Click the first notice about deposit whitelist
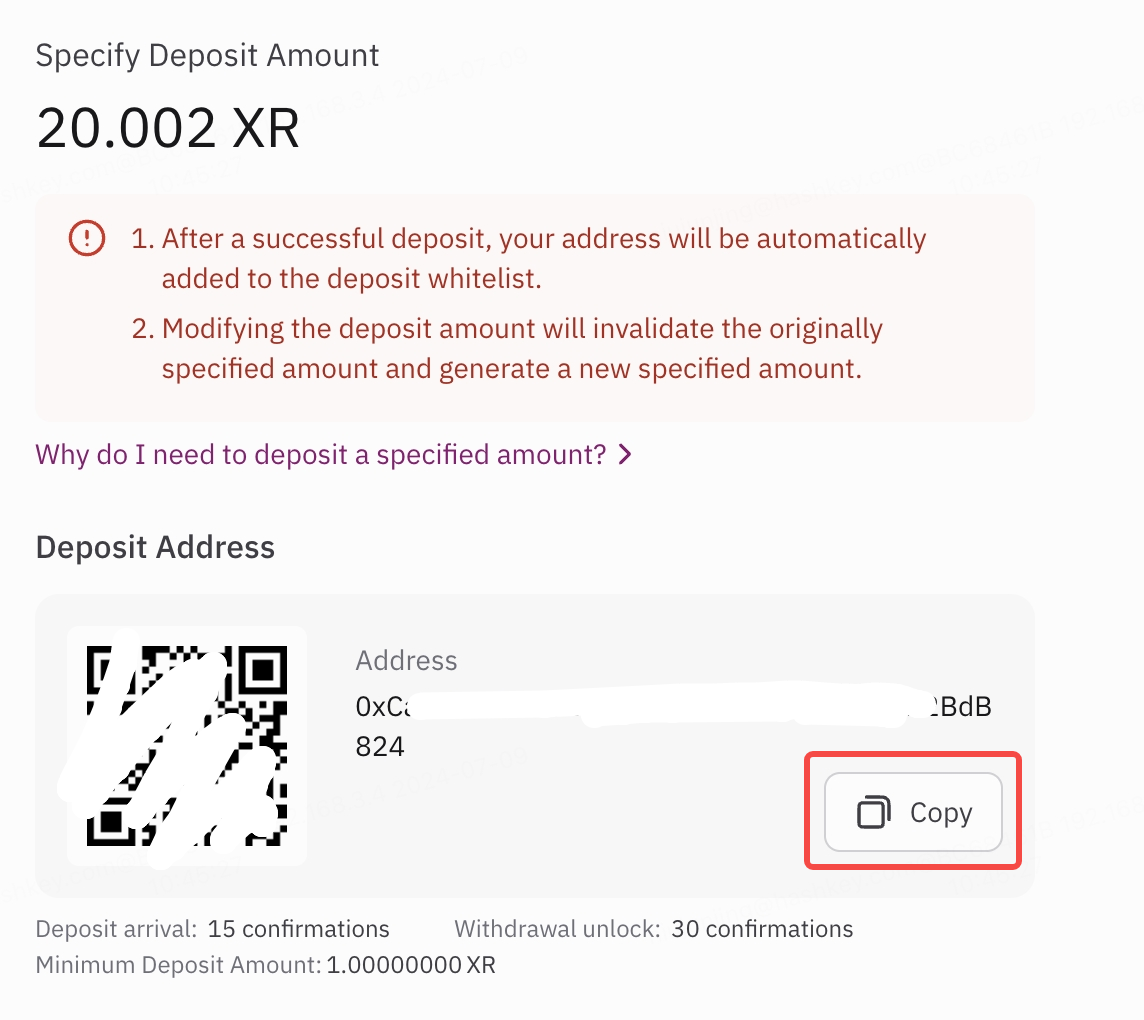Viewport: 1144px width, 1020px height. click(x=529, y=258)
